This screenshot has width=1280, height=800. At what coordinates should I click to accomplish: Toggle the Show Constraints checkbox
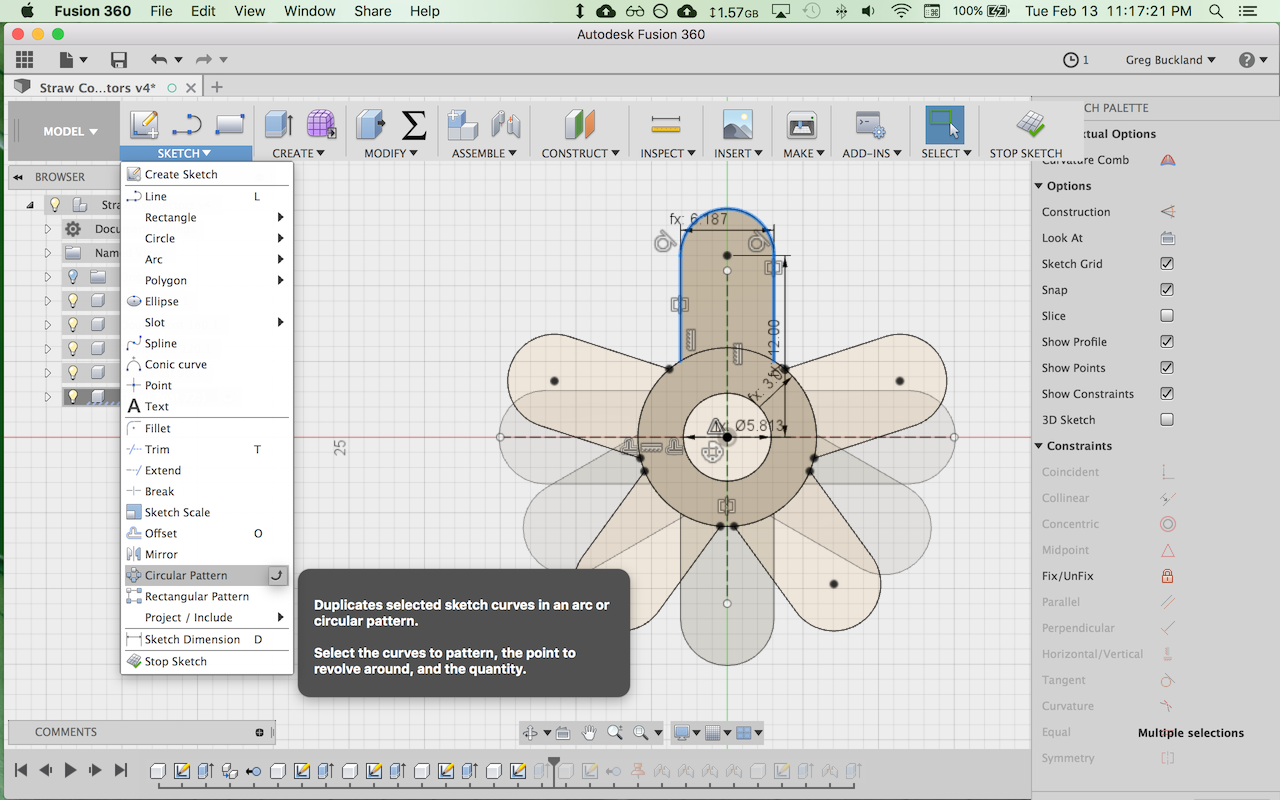point(1167,394)
